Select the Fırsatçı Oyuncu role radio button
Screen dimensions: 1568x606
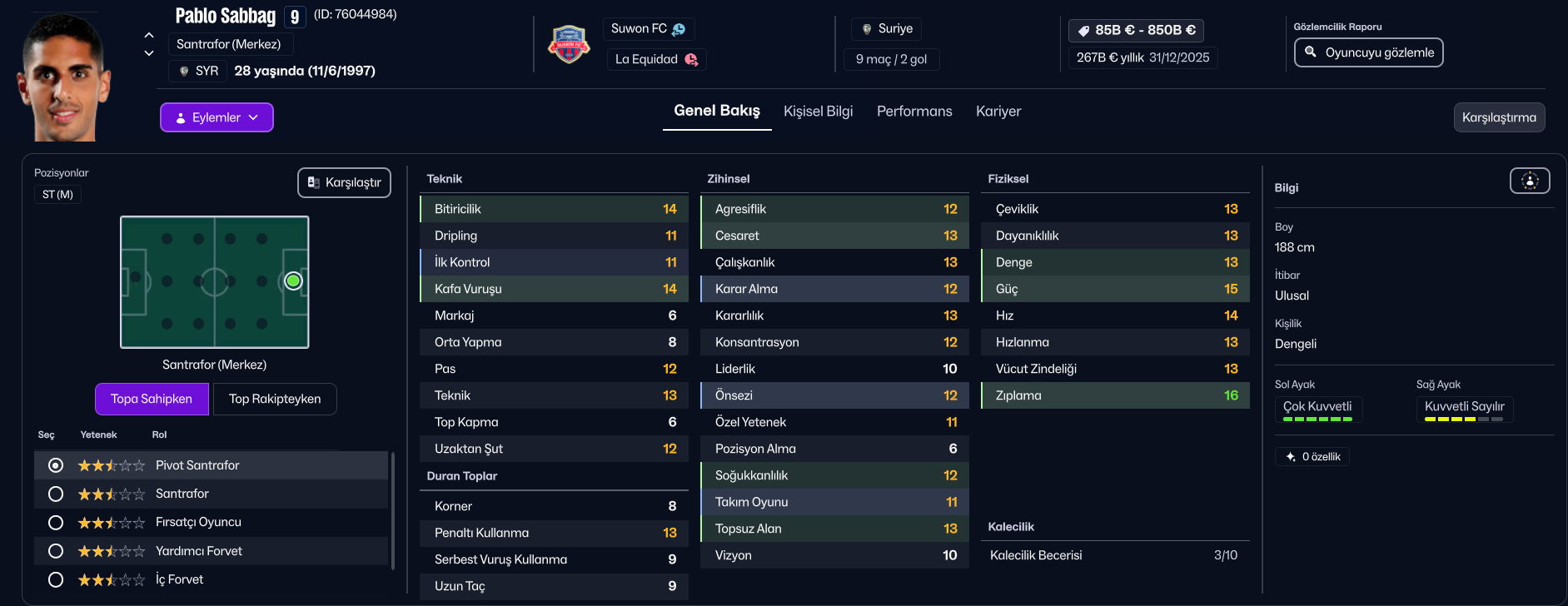coord(56,523)
